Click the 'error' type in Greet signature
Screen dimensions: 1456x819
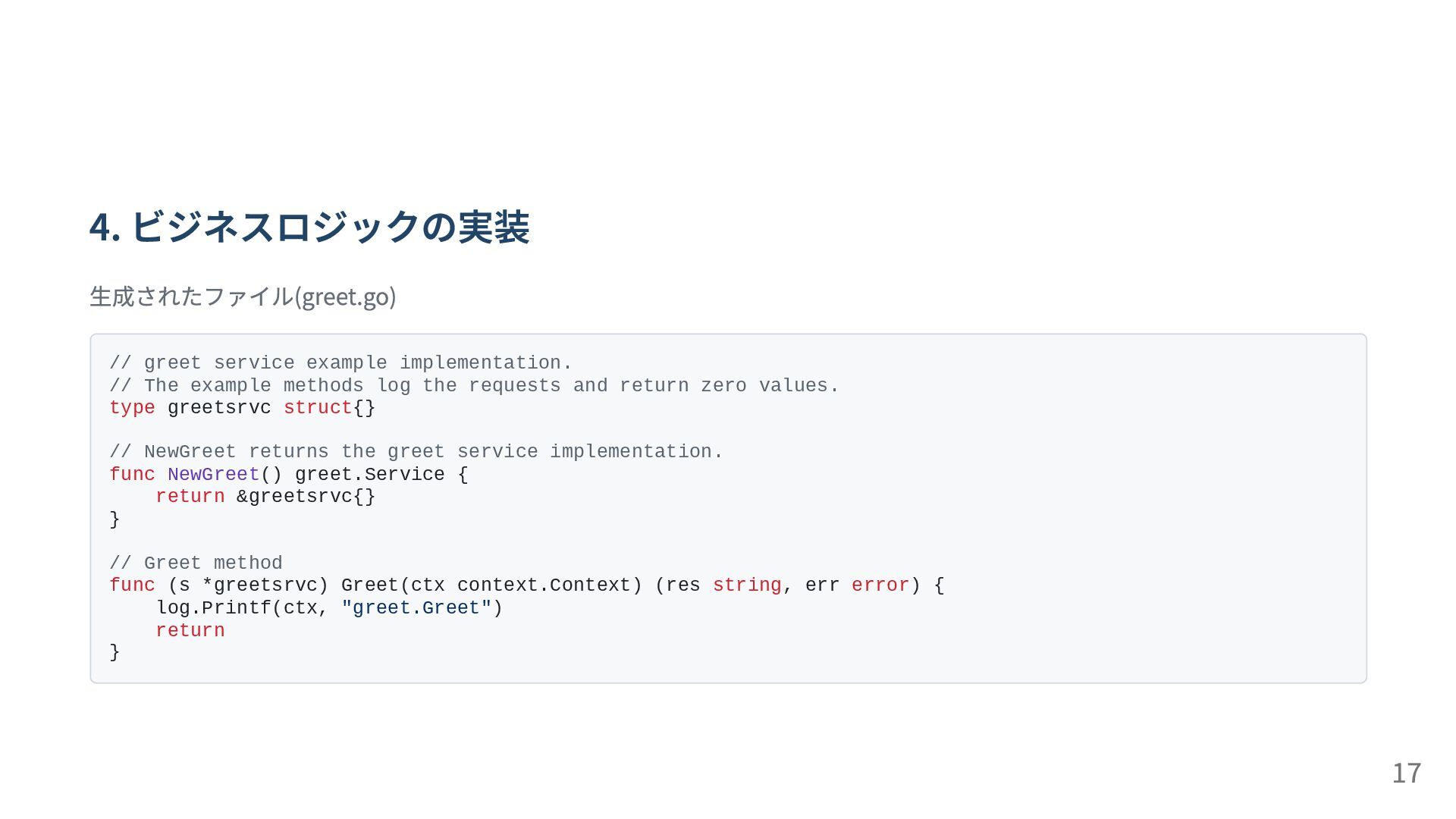[880, 585]
